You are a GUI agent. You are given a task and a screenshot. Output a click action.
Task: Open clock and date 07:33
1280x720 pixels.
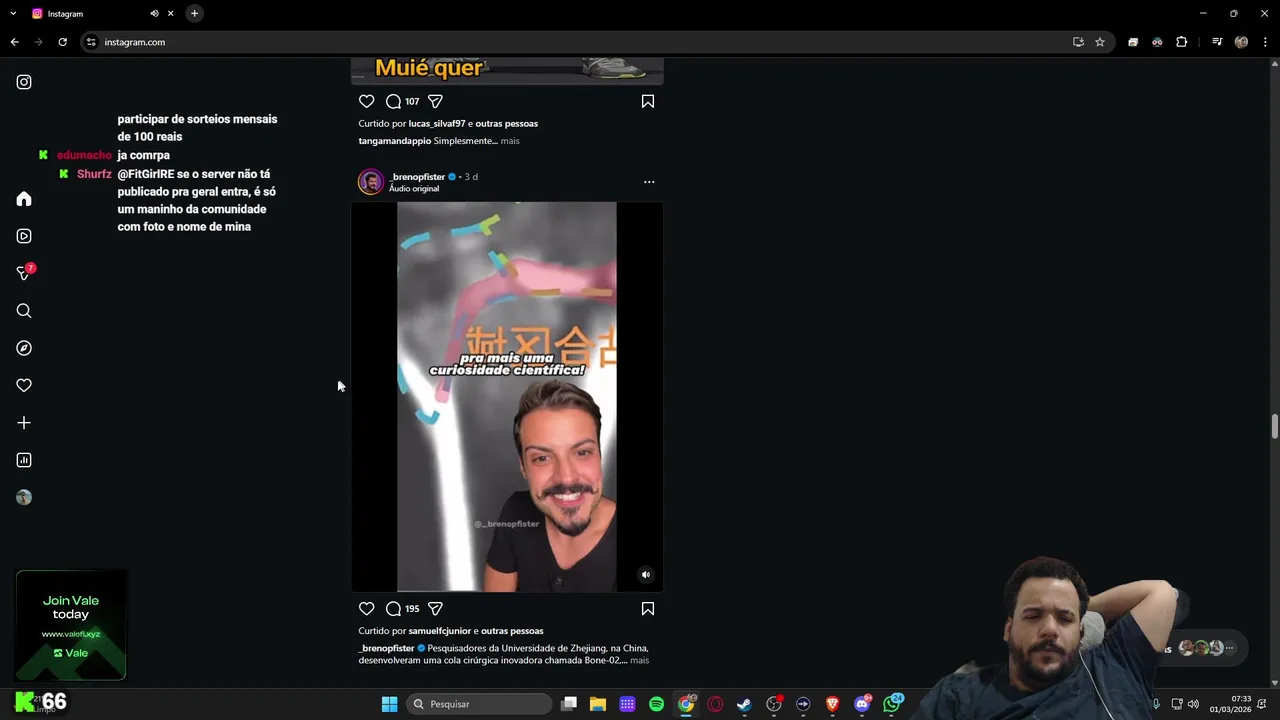[1230, 704]
